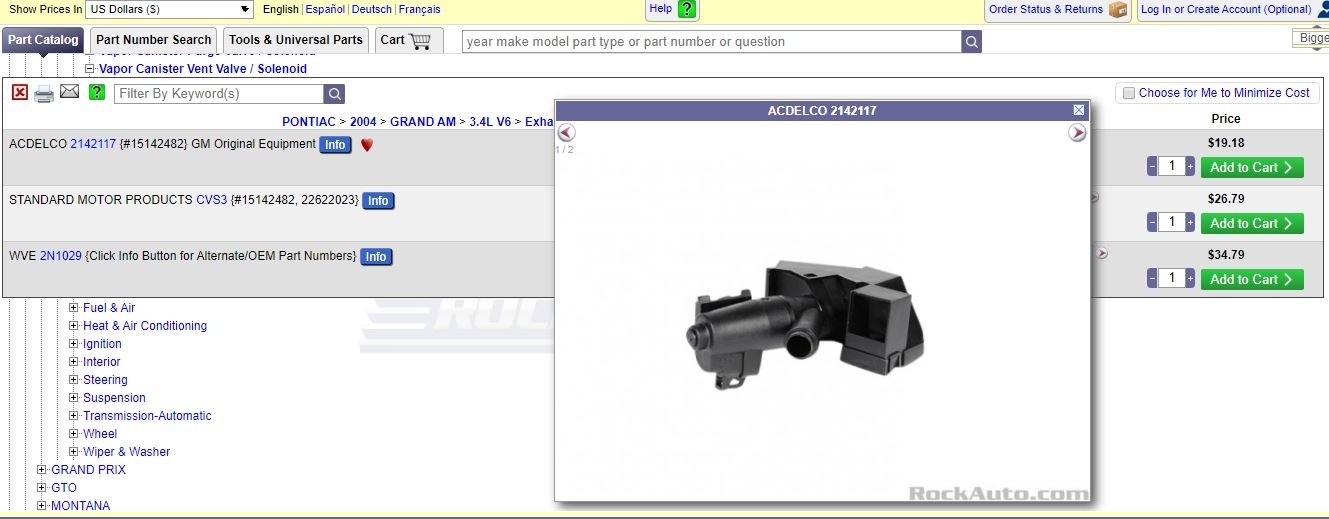Screen dimensions: 1329x519
Task: Expand the GRAND PRIX model node
Action: [x=42, y=470]
